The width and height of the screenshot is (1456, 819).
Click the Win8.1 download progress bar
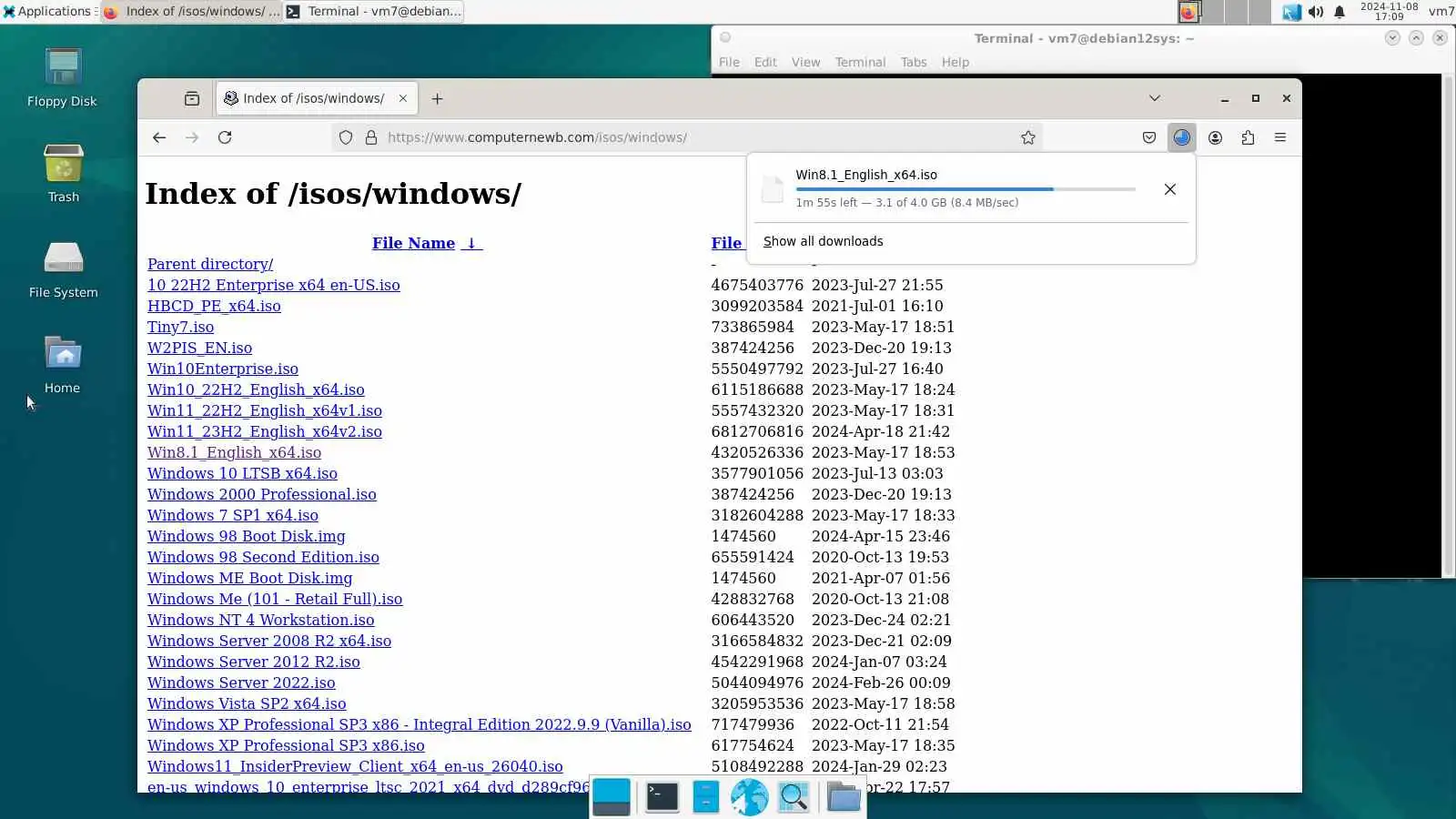966,189
